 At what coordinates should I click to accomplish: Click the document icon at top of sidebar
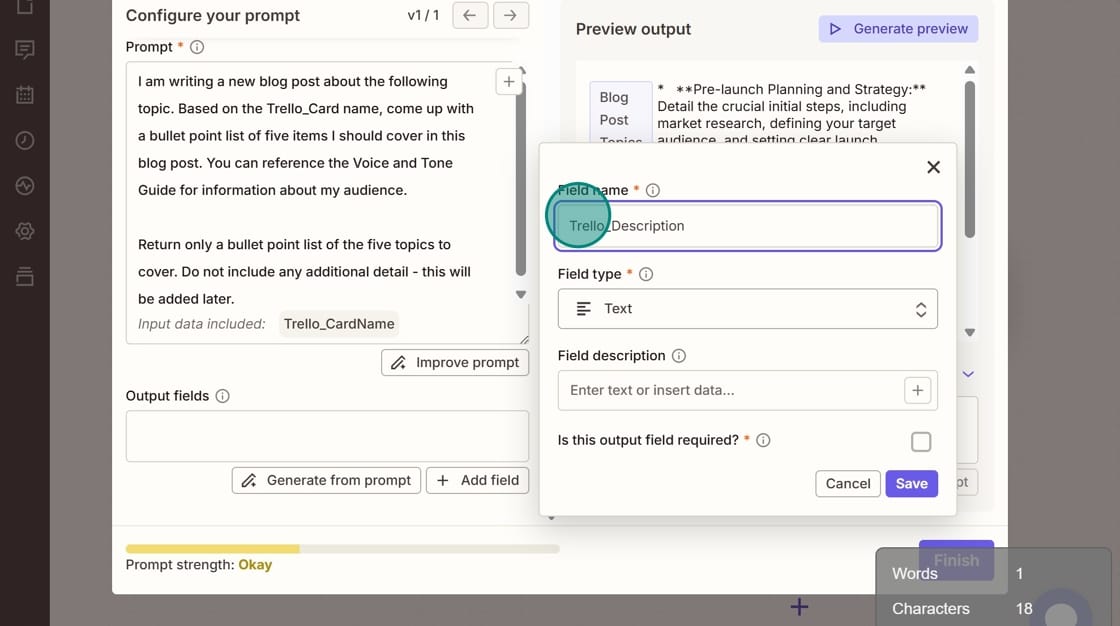pos(25,8)
